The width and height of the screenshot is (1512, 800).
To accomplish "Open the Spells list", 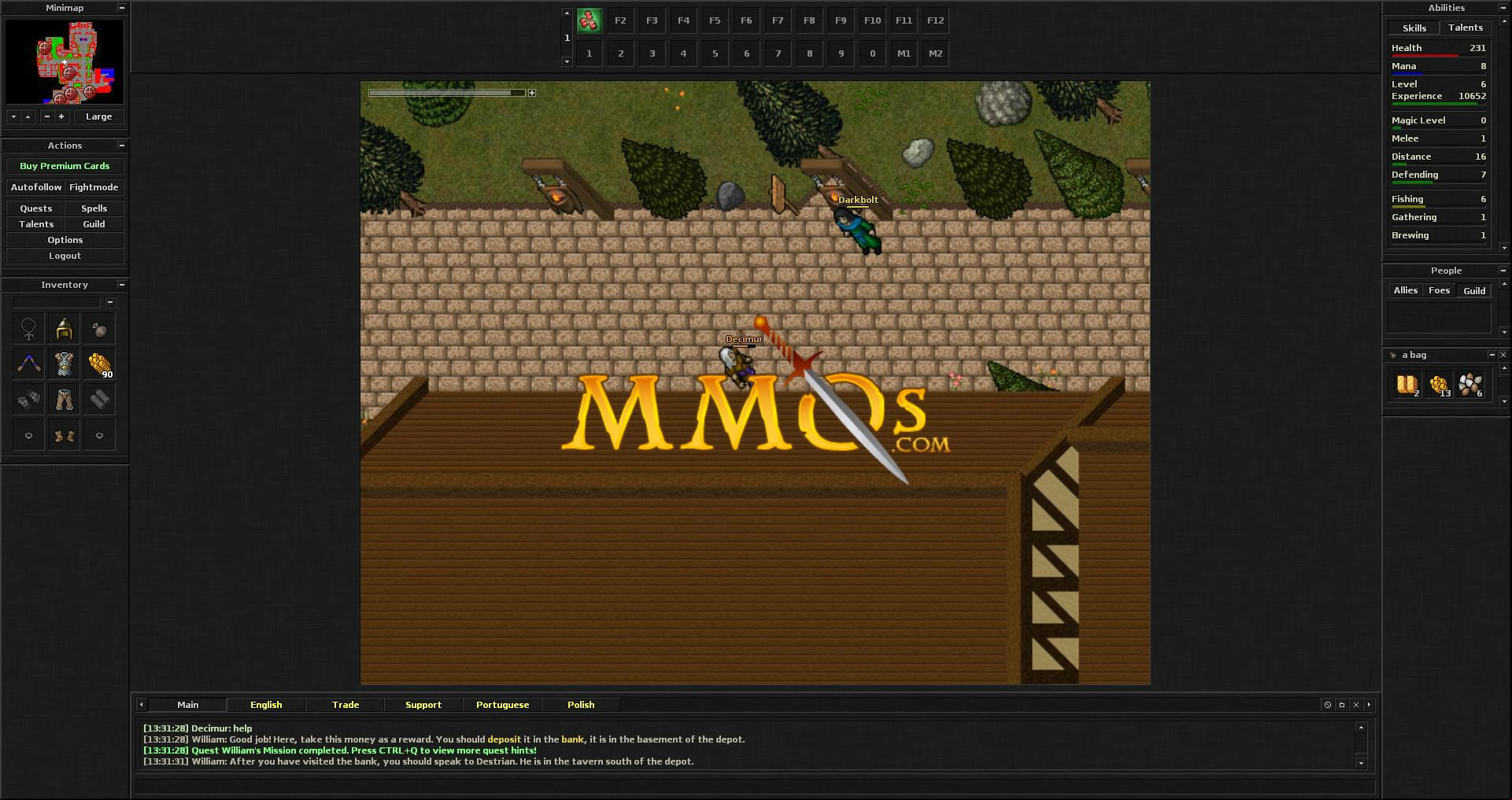I will tap(94, 208).
